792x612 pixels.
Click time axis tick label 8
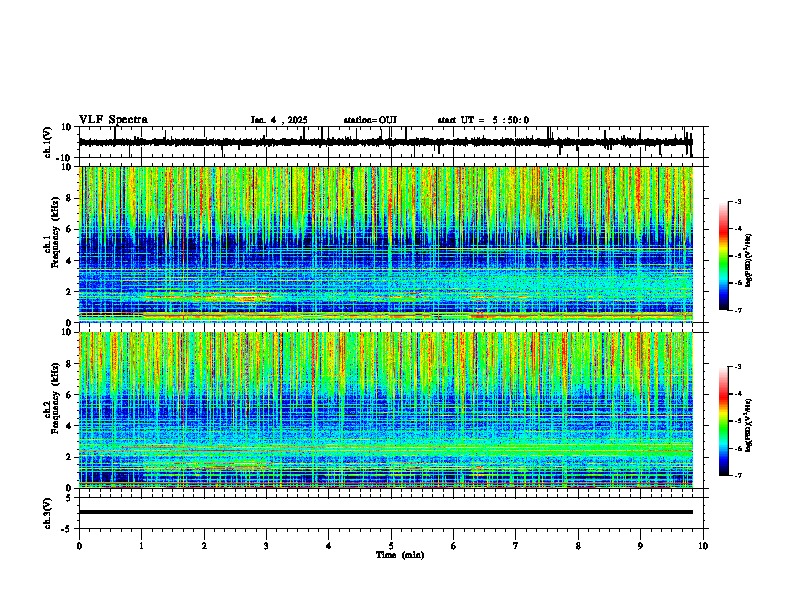click(578, 546)
